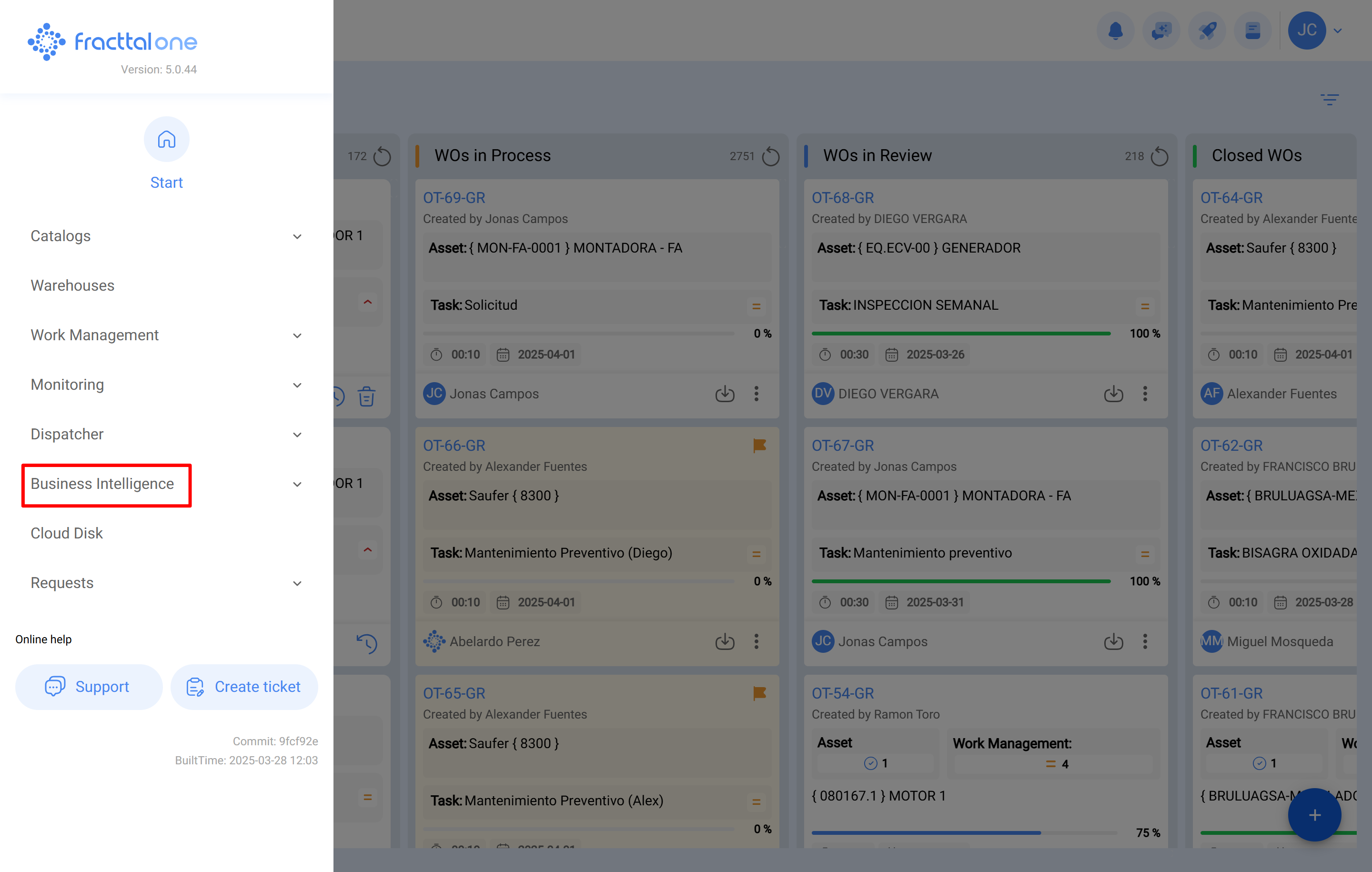Click the rocket (what's new) icon
This screenshot has width=1372, height=872.
point(1207,31)
